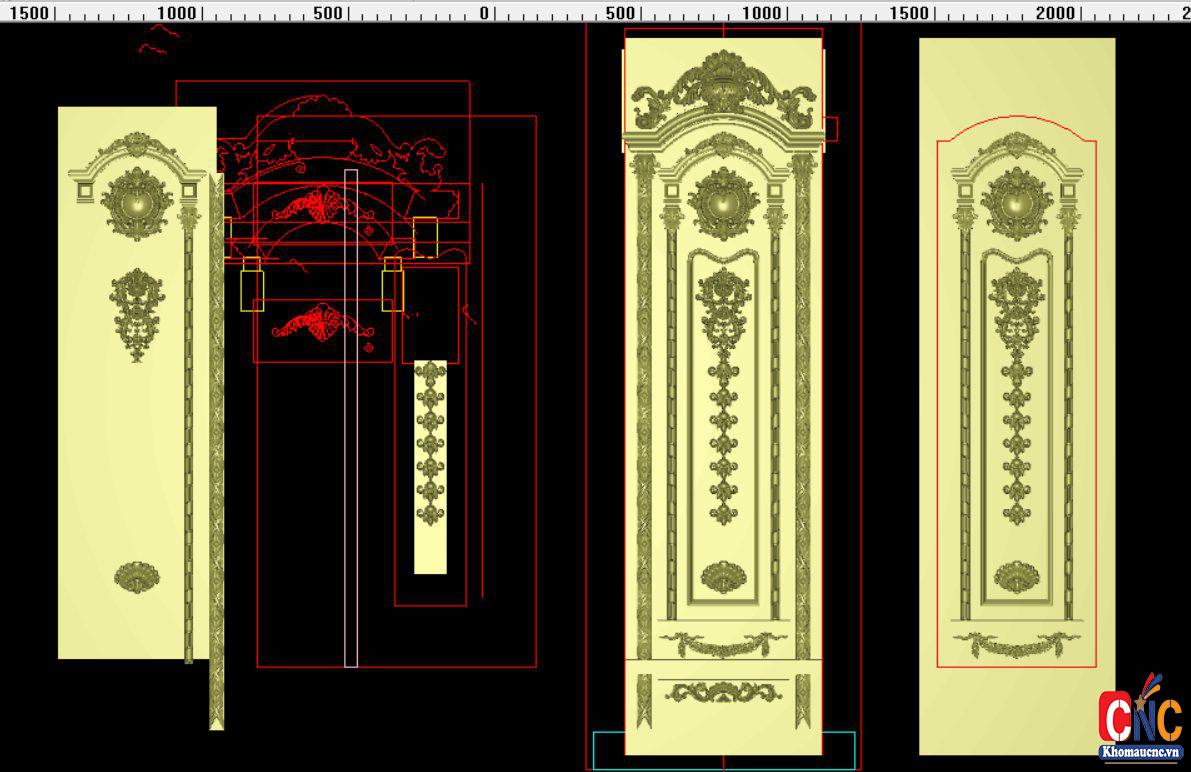Select the small floral drop relief strip

point(430,443)
